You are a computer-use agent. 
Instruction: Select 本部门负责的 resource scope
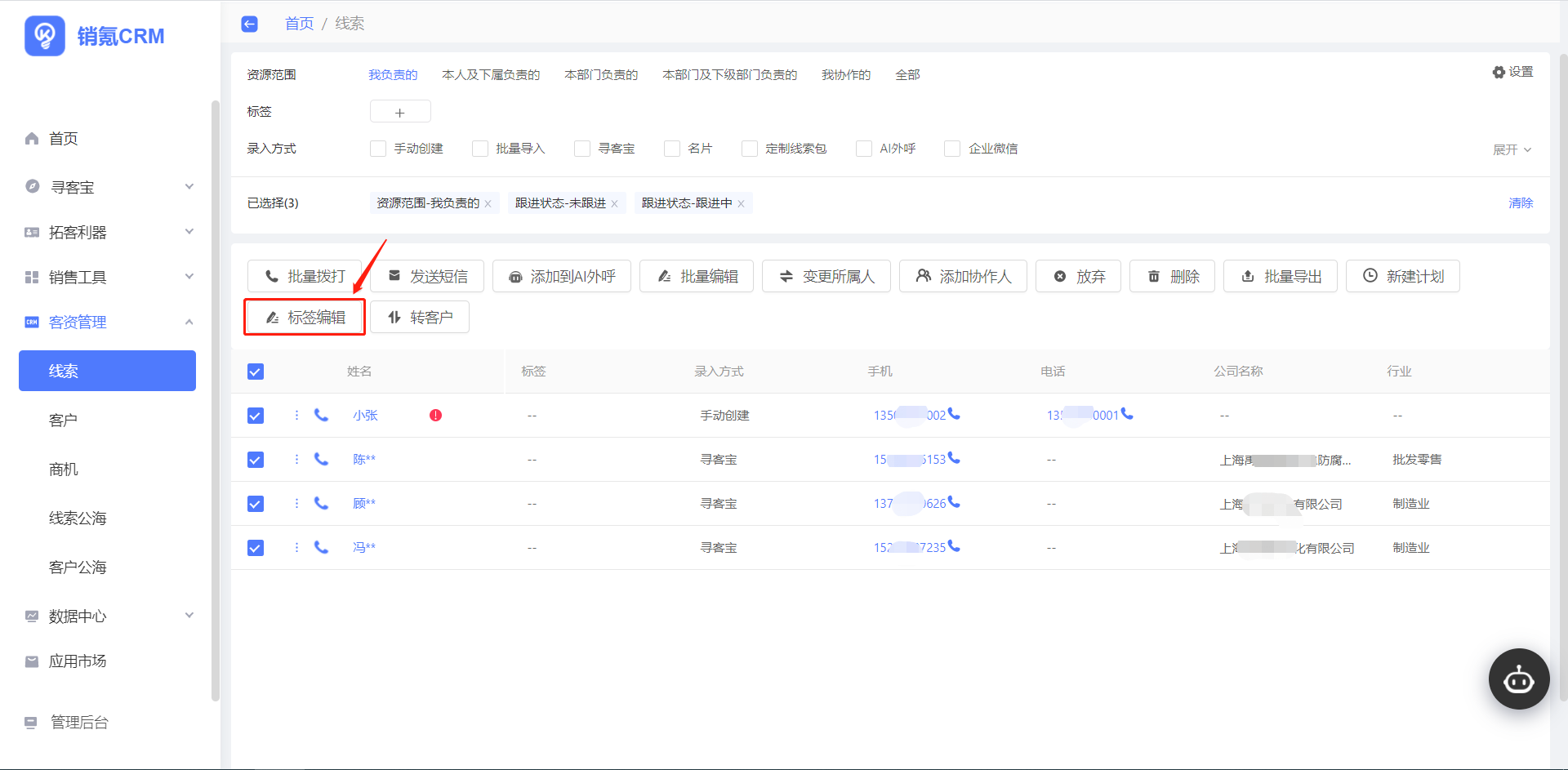coord(601,75)
